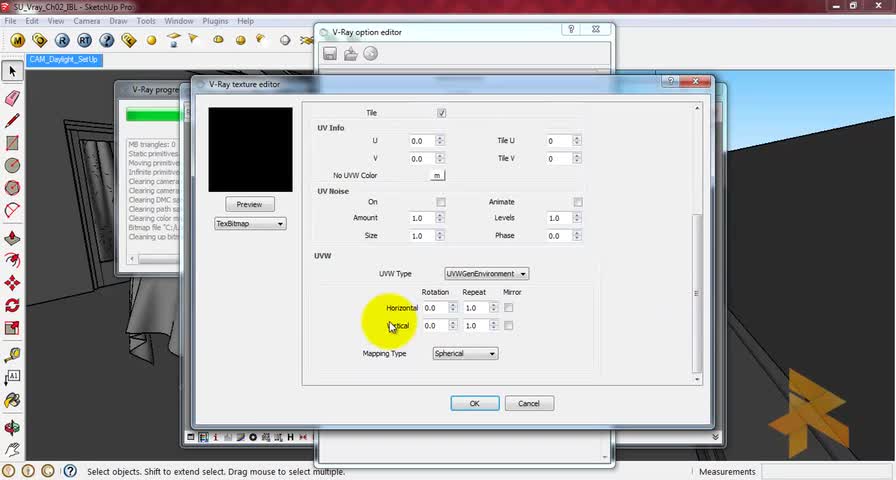Open the Draw menu
This screenshot has height=480, width=896.
118,21
